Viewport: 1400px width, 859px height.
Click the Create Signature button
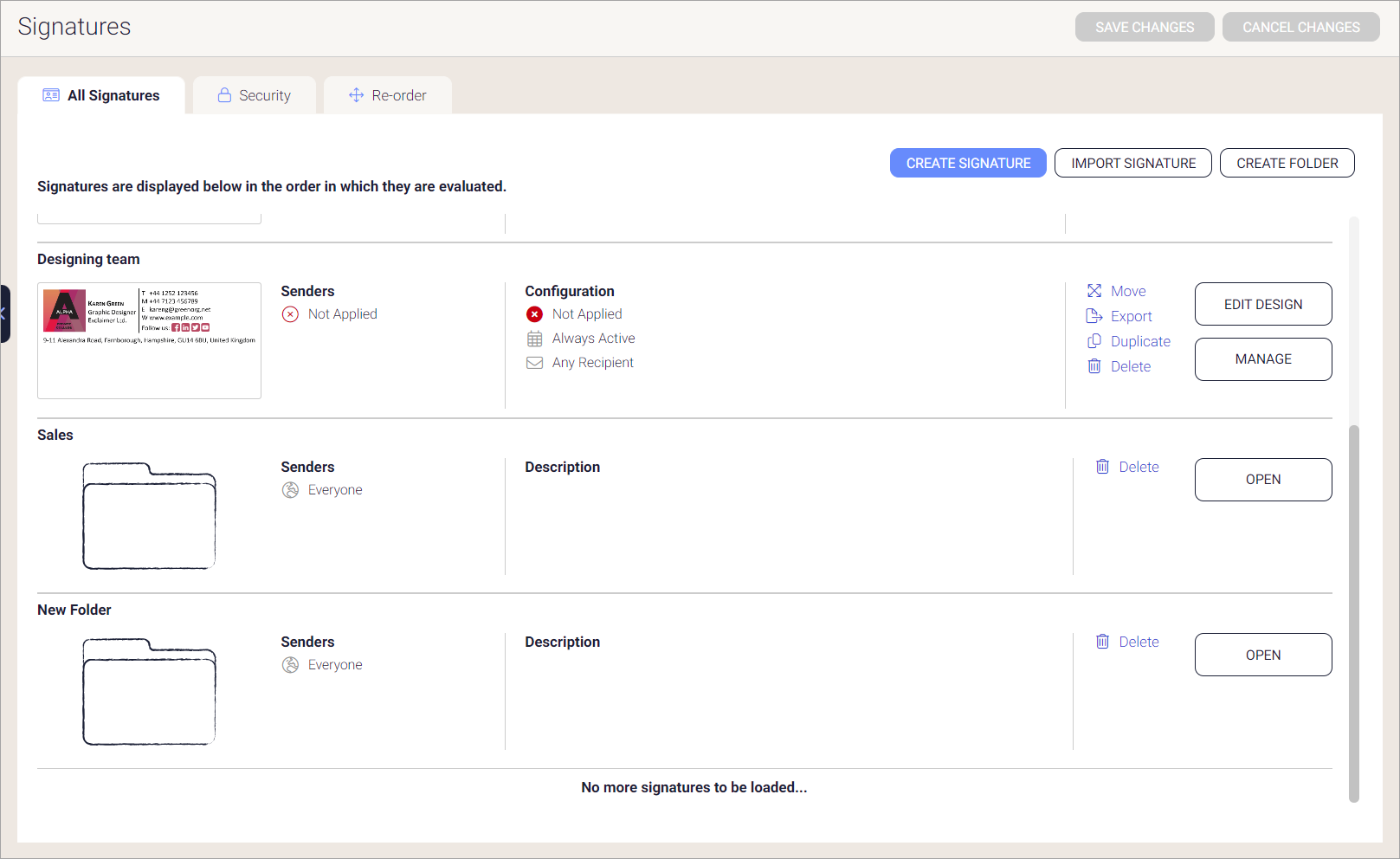pos(967,163)
